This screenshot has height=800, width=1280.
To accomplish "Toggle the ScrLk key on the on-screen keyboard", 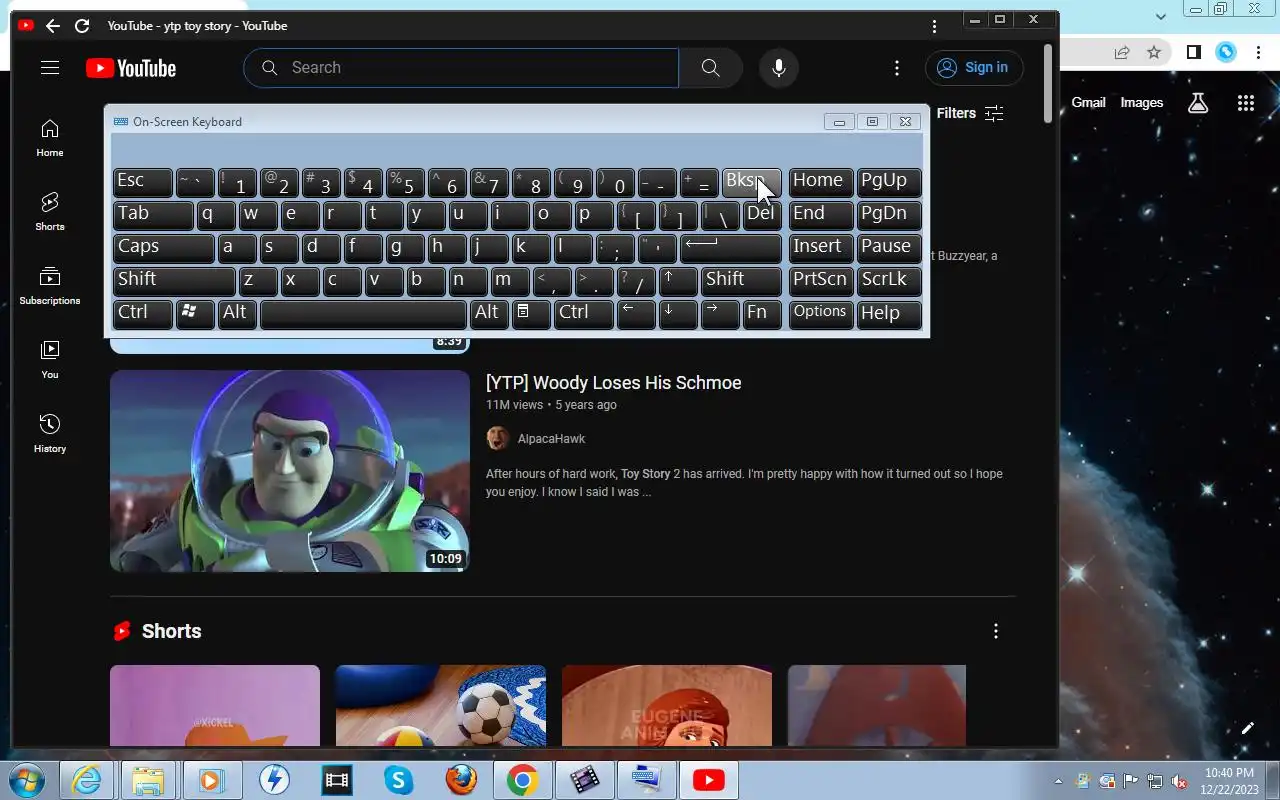I will click(x=889, y=281).
